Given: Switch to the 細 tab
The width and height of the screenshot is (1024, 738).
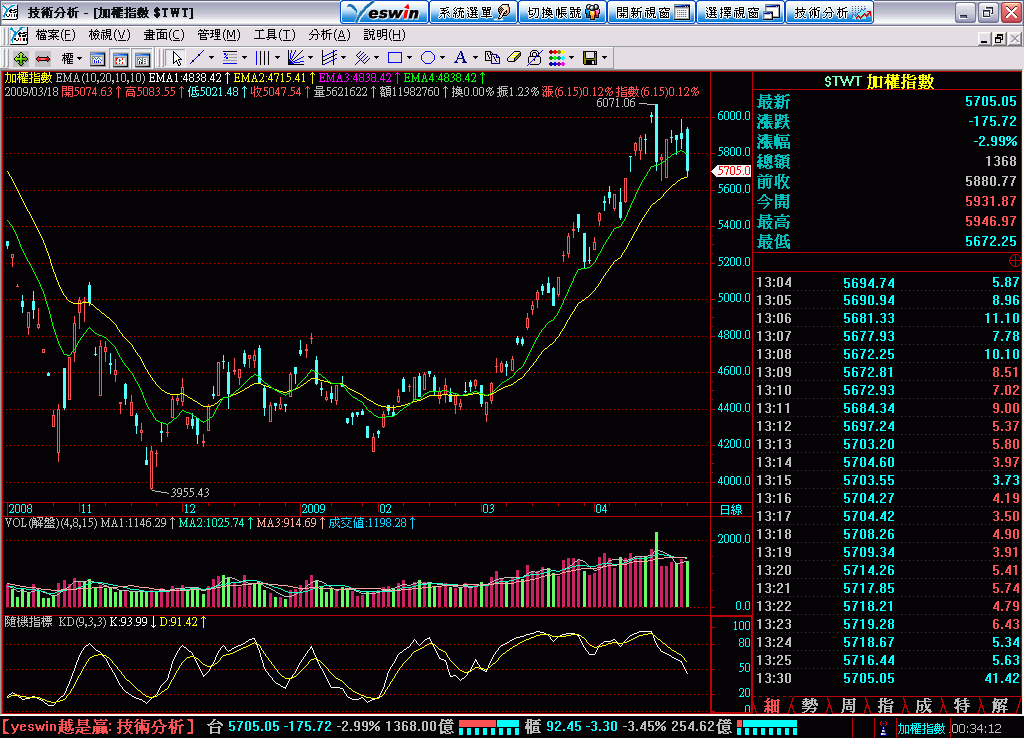Looking at the screenshot, I should (772, 705).
